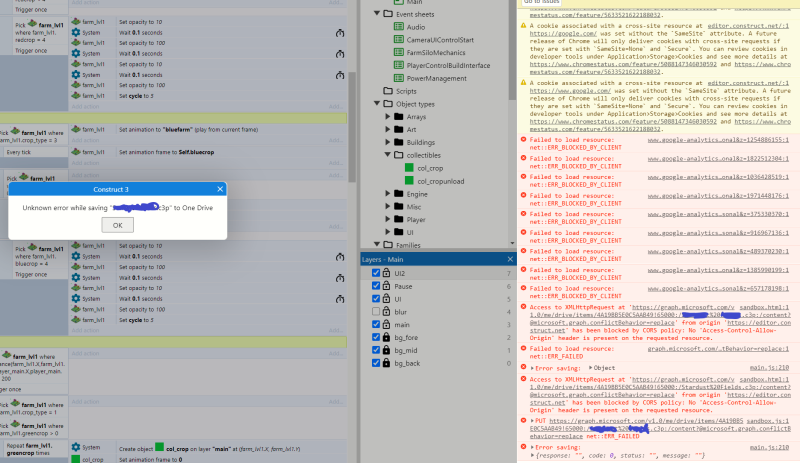Collapse the Event sheets folder

[377, 14]
